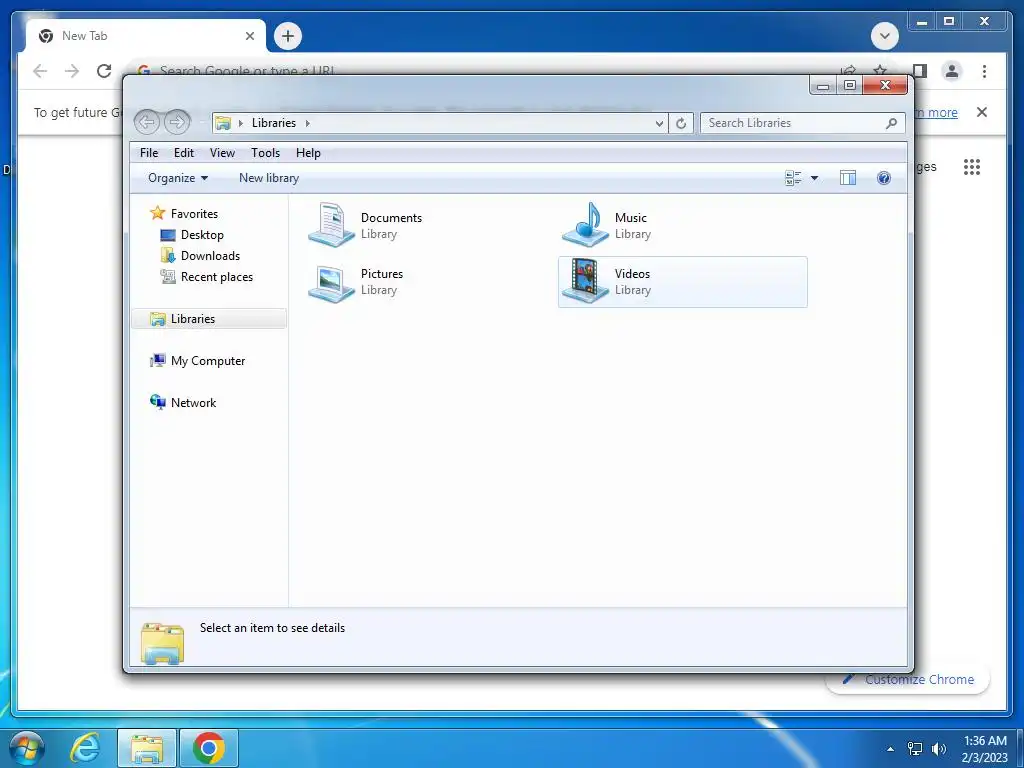Expand arrow before Libraries in breadcrumb
Screen dimensions: 1024x768
(240, 123)
